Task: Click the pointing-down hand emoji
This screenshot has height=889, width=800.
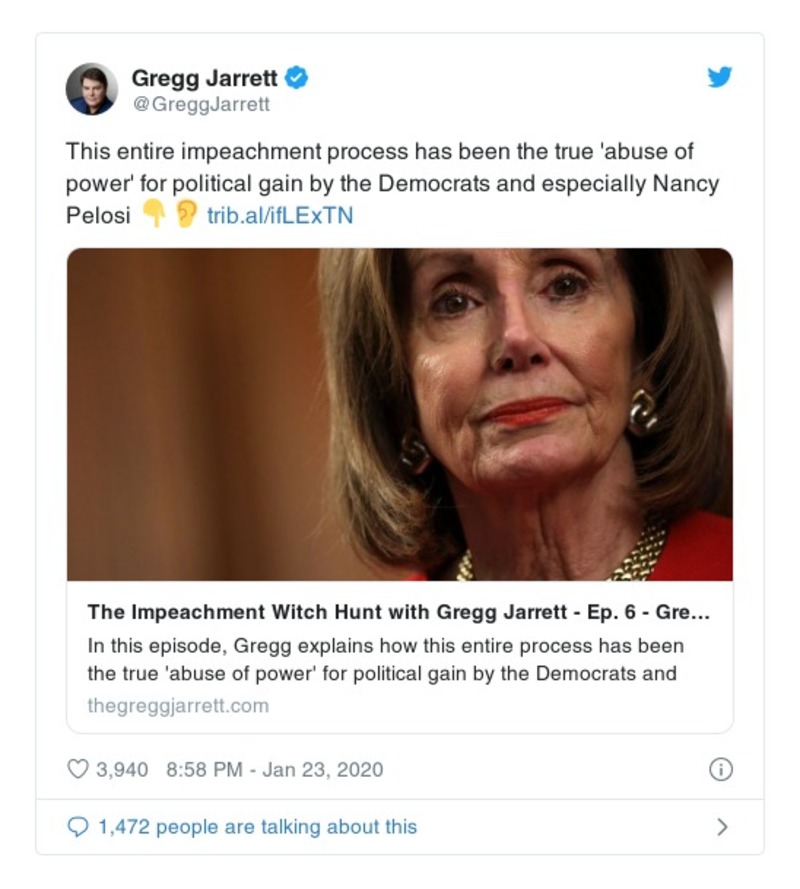Action: tap(153, 214)
